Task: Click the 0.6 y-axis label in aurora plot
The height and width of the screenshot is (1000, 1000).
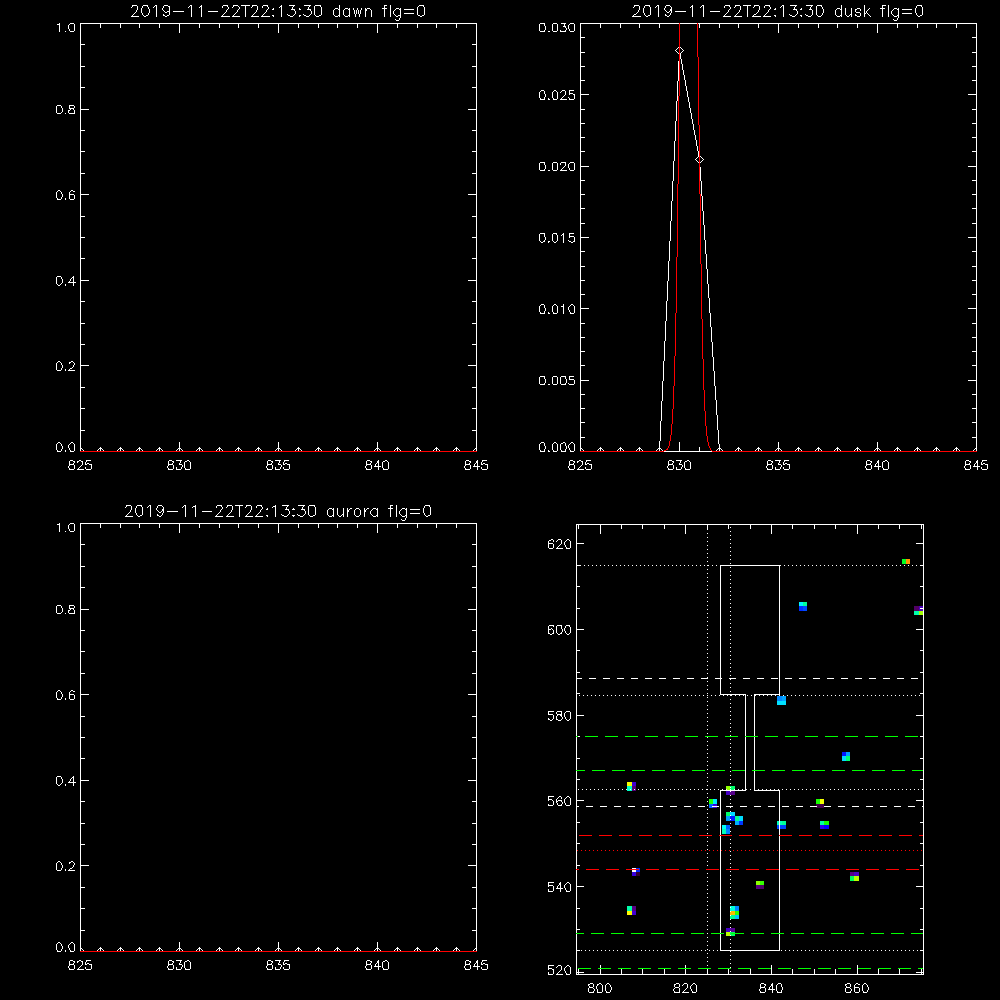Action: tap(66, 695)
